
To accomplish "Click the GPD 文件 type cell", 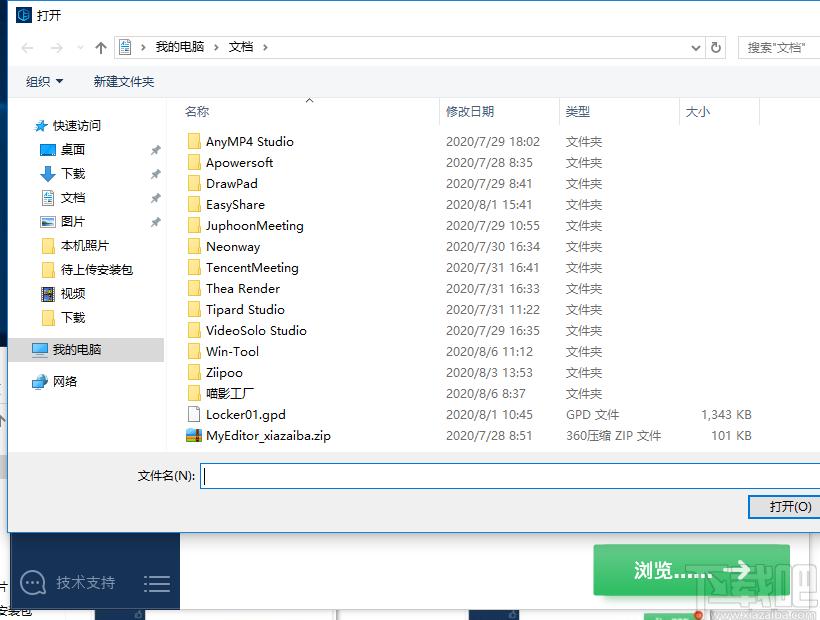I will point(592,415).
